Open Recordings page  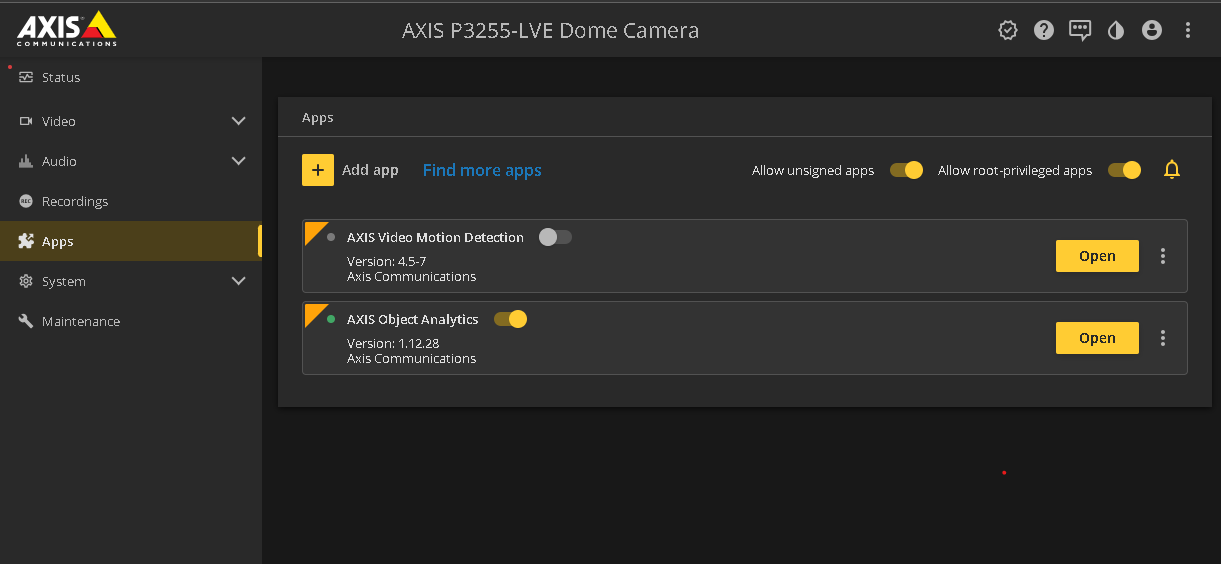pyautogui.click(x=131, y=201)
